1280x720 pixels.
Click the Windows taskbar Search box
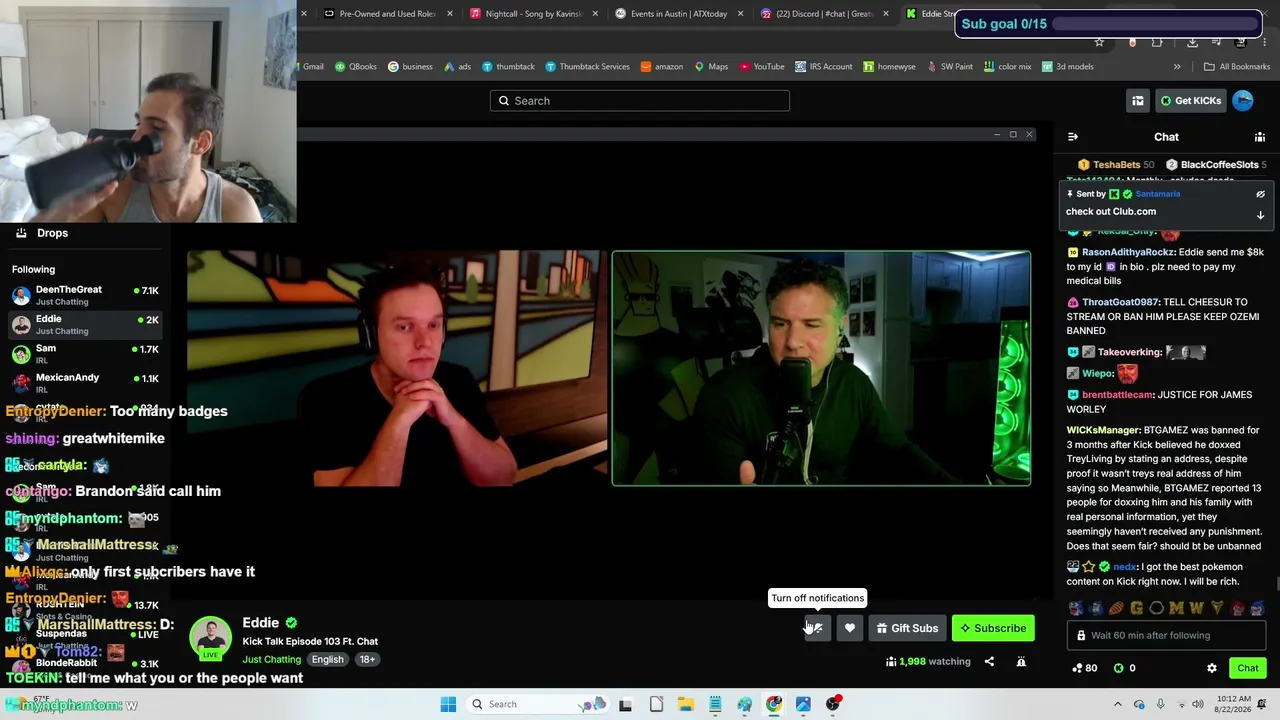coord(536,704)
